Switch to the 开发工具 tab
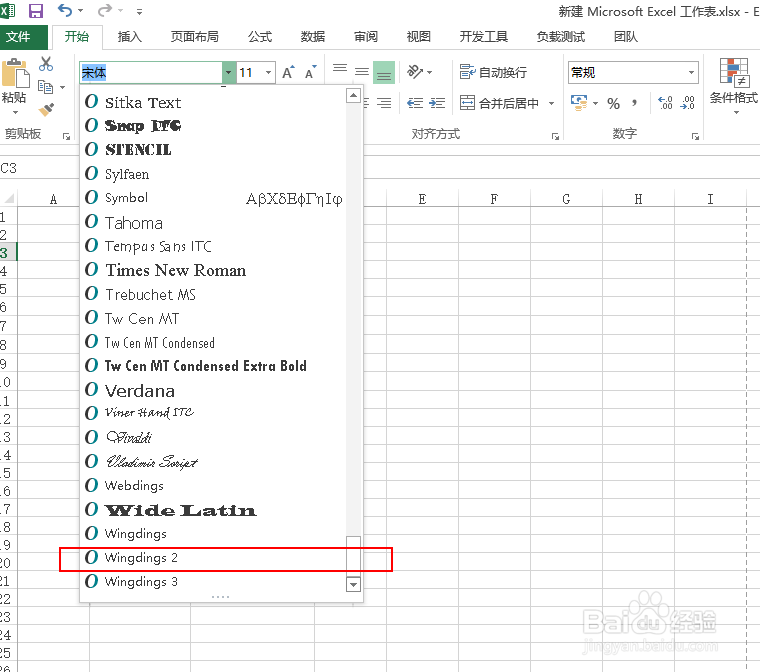Viewport: 760px width, 672px height. pyautogui.click(x=483, y=36)
